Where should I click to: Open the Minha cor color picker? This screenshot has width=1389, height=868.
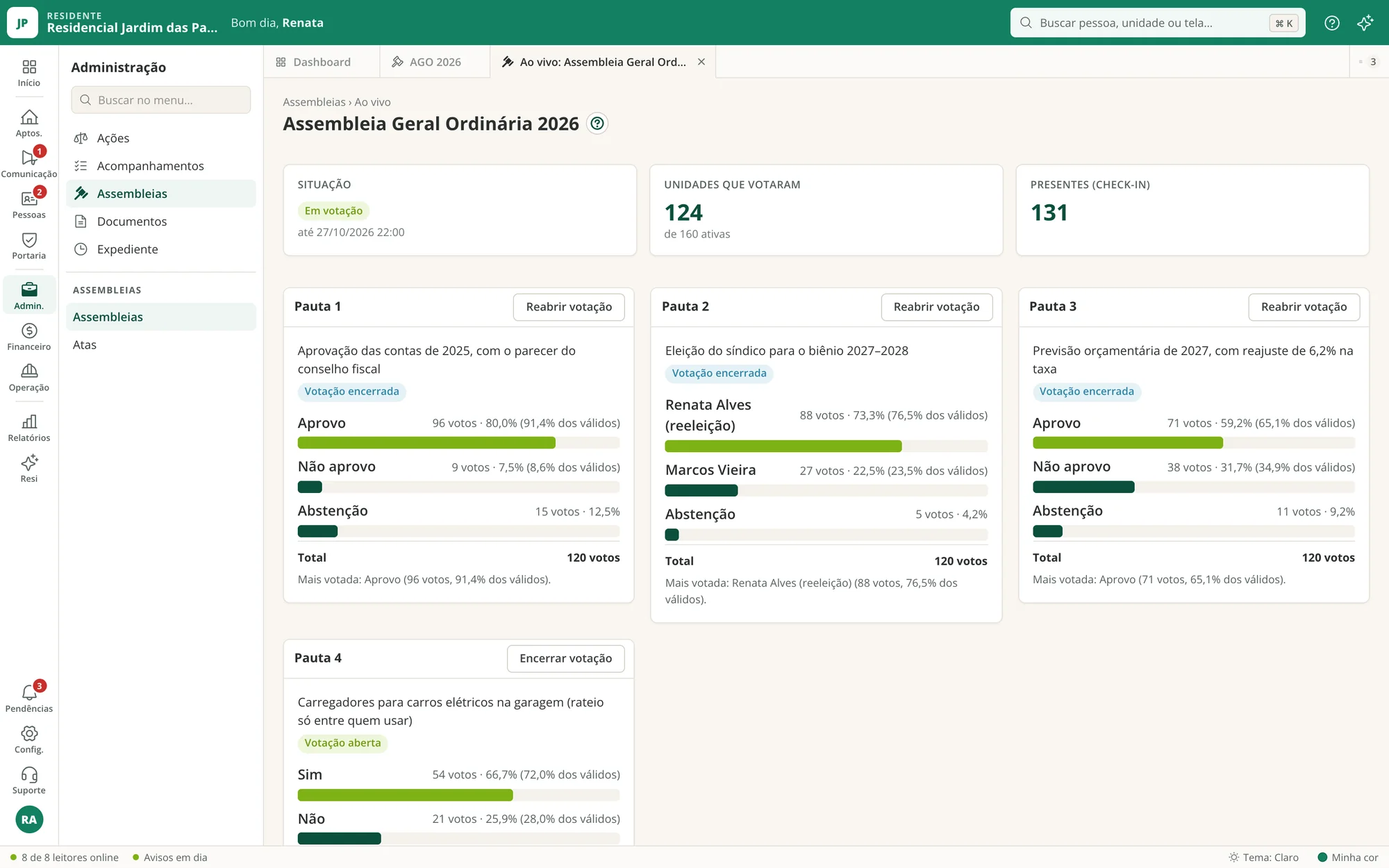coord(1348,858)
